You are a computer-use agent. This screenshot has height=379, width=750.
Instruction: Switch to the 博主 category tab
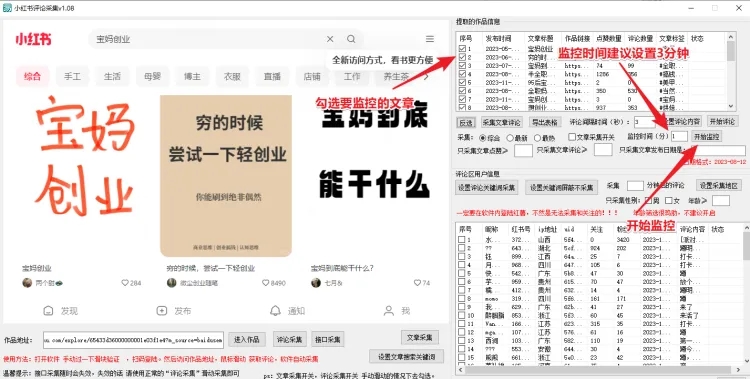click(192, 77)
